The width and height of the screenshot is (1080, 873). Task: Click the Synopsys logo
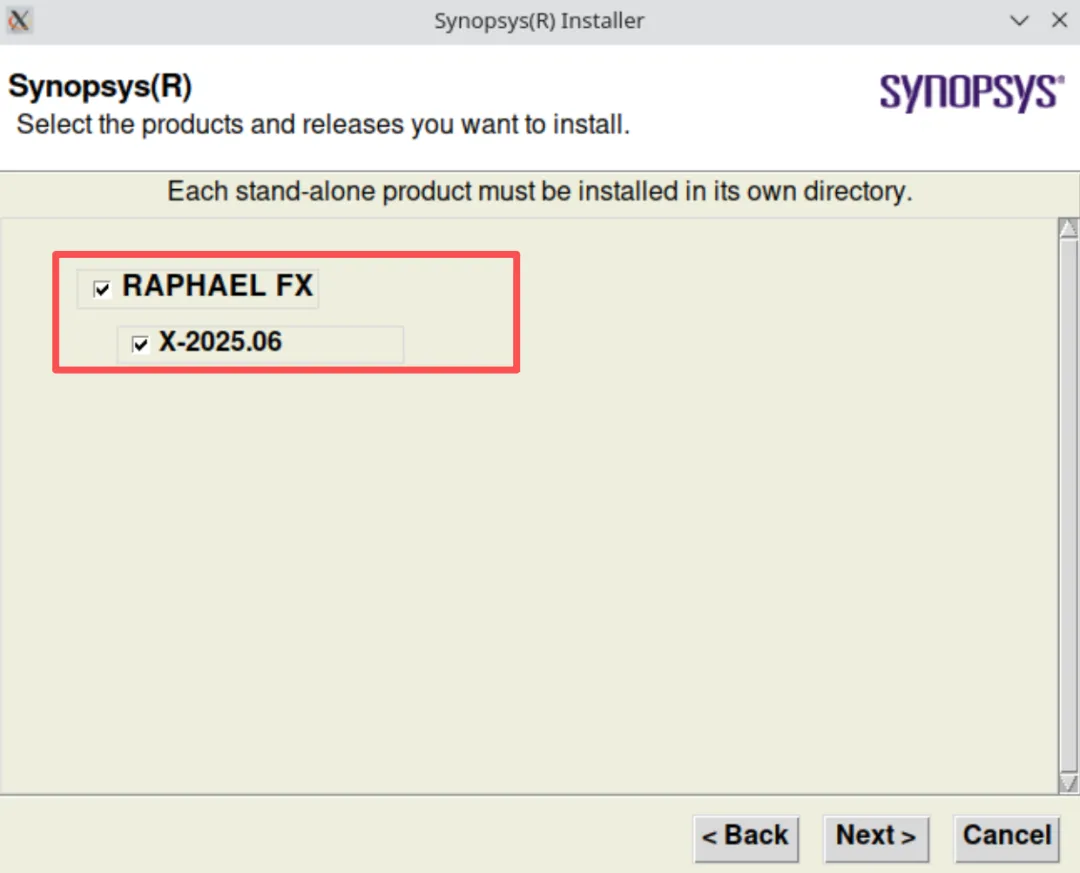[971, 92]
